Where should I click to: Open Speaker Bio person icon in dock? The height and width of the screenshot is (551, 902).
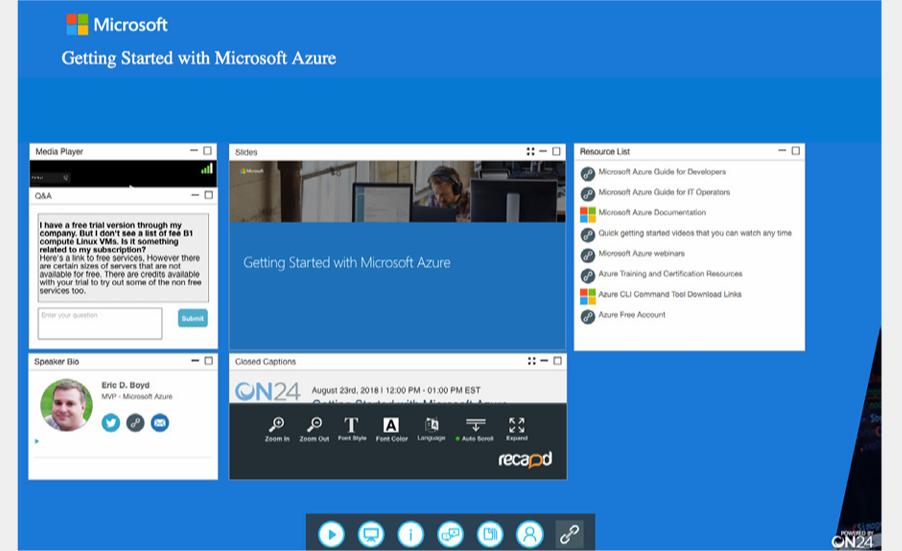pos(530,534)
